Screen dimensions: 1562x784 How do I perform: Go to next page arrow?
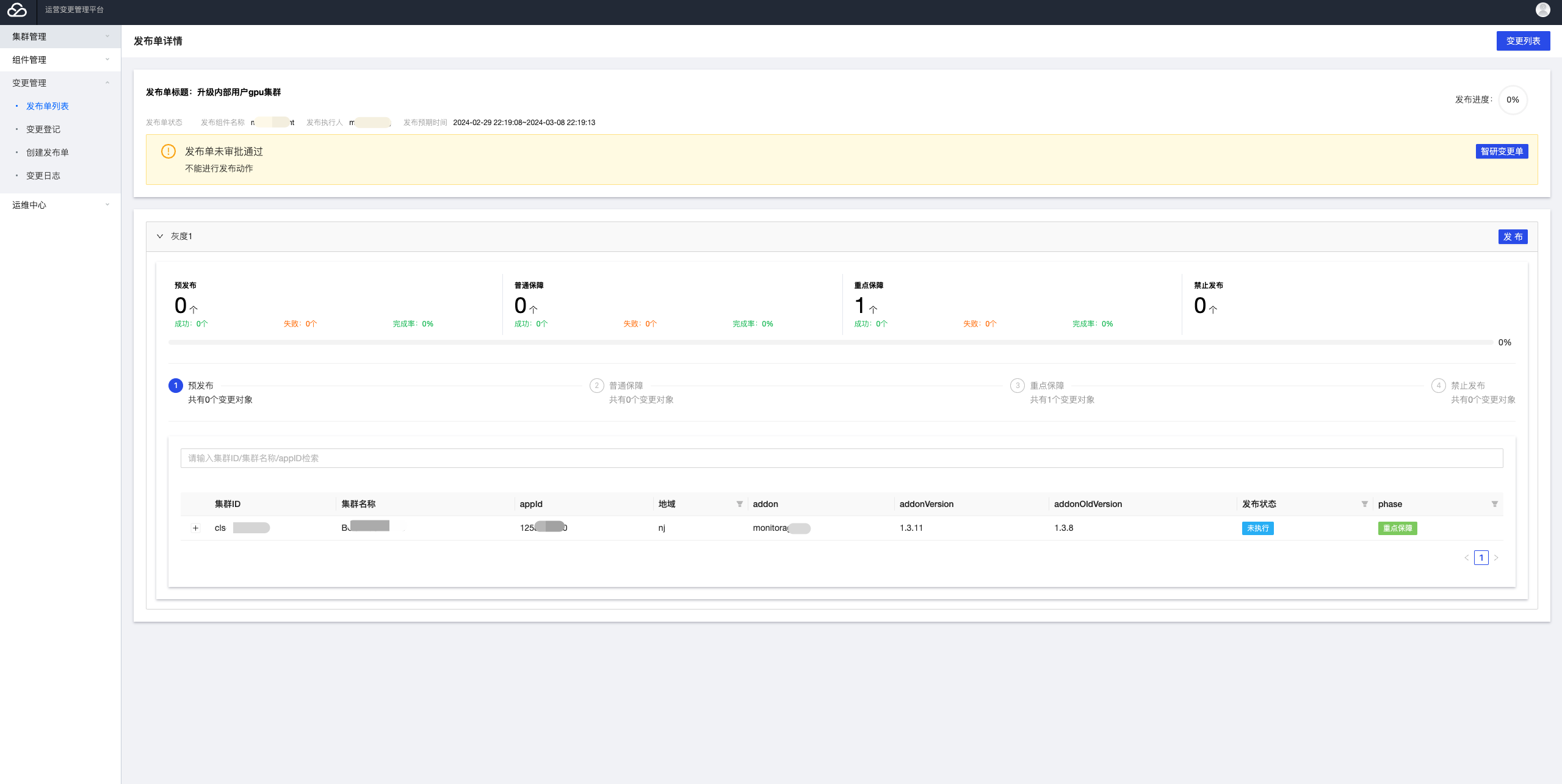click(x=1495, y=558)
